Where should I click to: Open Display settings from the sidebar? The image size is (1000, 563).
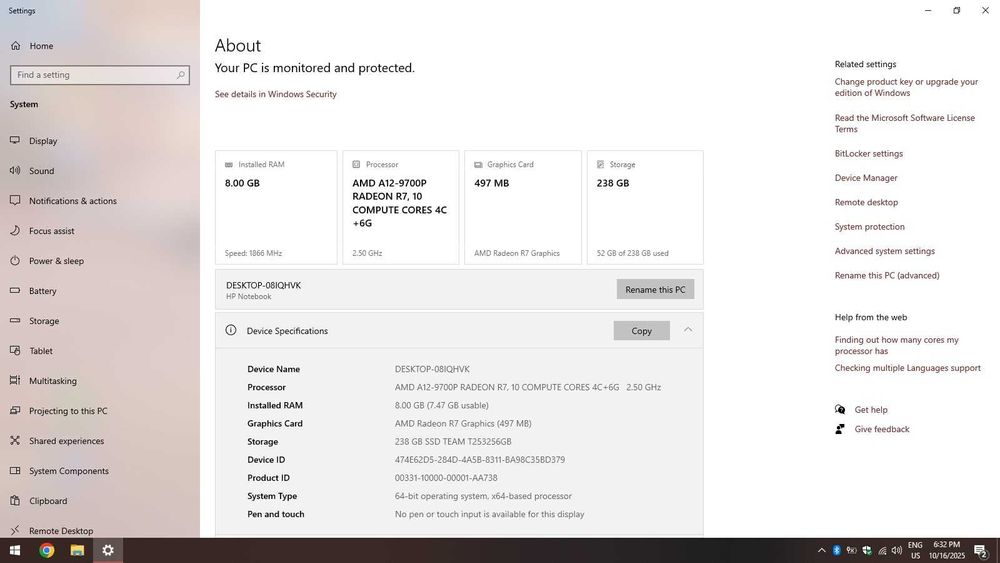coord(43,141)
